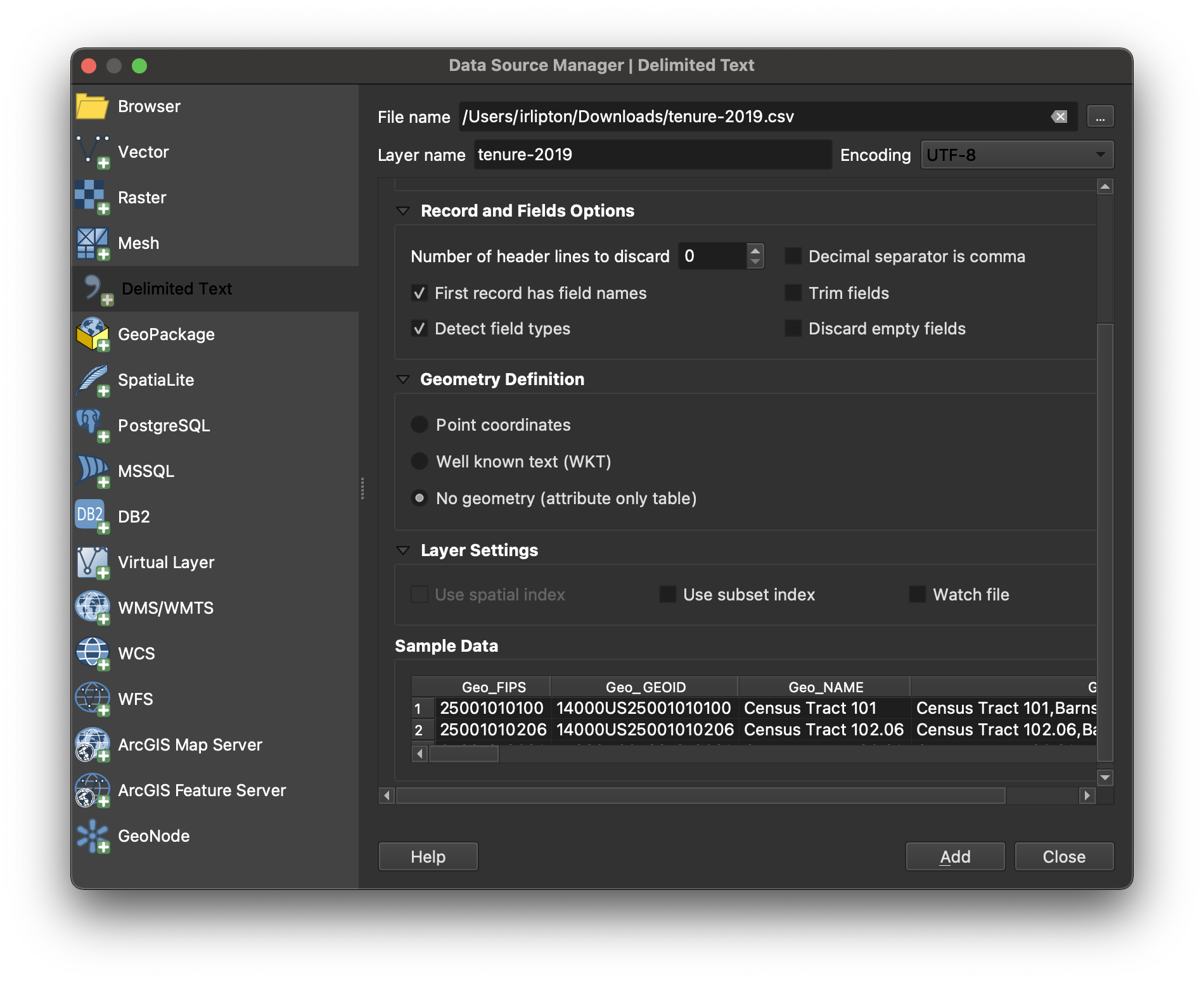Screen dimensions: 1204x983
Task: Open the ArcGIS Feature Server icon
Action: click(92, 790)
